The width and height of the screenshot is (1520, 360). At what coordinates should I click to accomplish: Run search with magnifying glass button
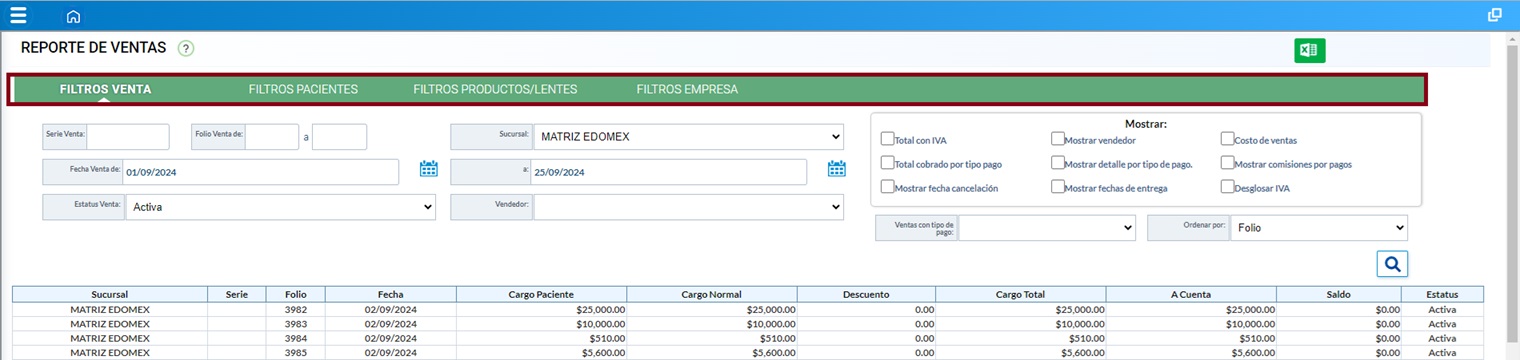[x=1392, y=263]
